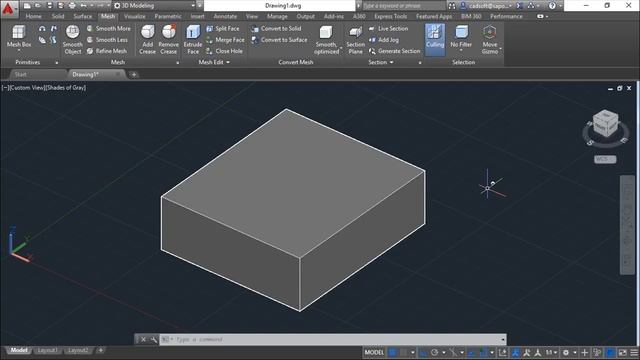Expand the Mesh Edit panel
The height and width of the screenshot is (360, 640).
pyautogui.click(x=214, y=62)
